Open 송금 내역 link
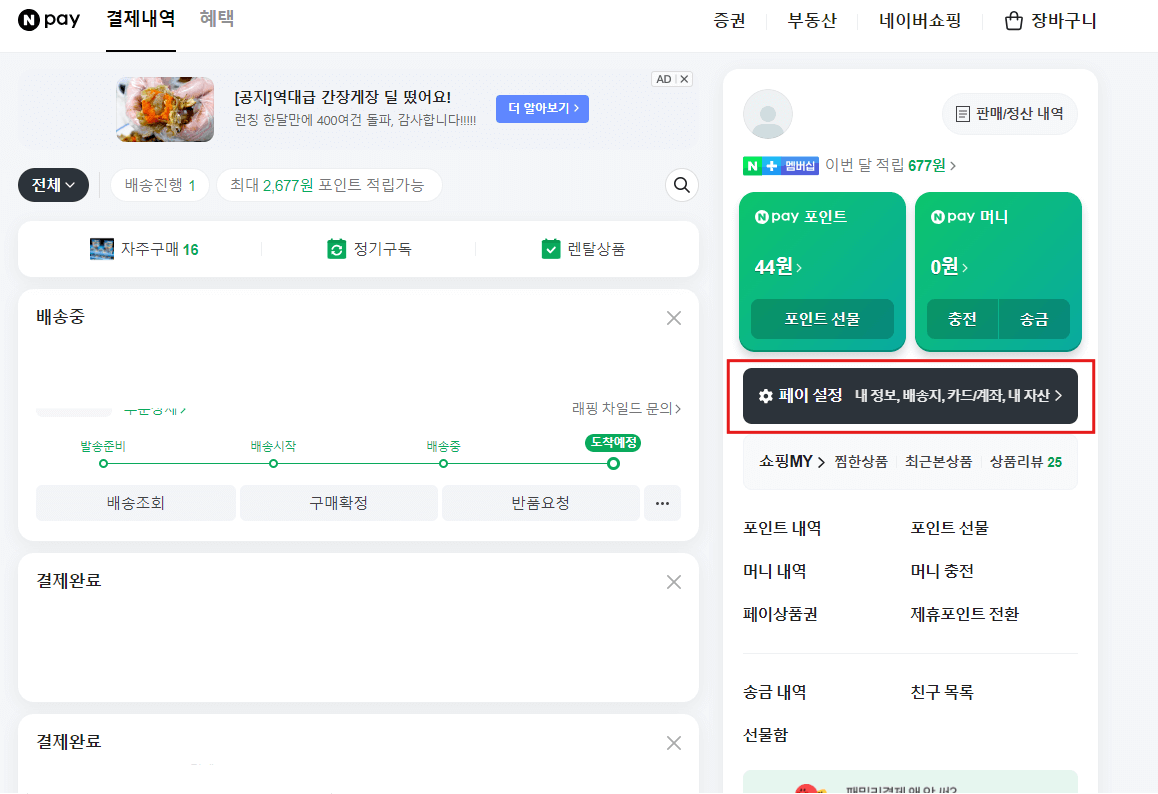Image resolution: width=1158 pixels, height=794 pixels. [775, 692]
